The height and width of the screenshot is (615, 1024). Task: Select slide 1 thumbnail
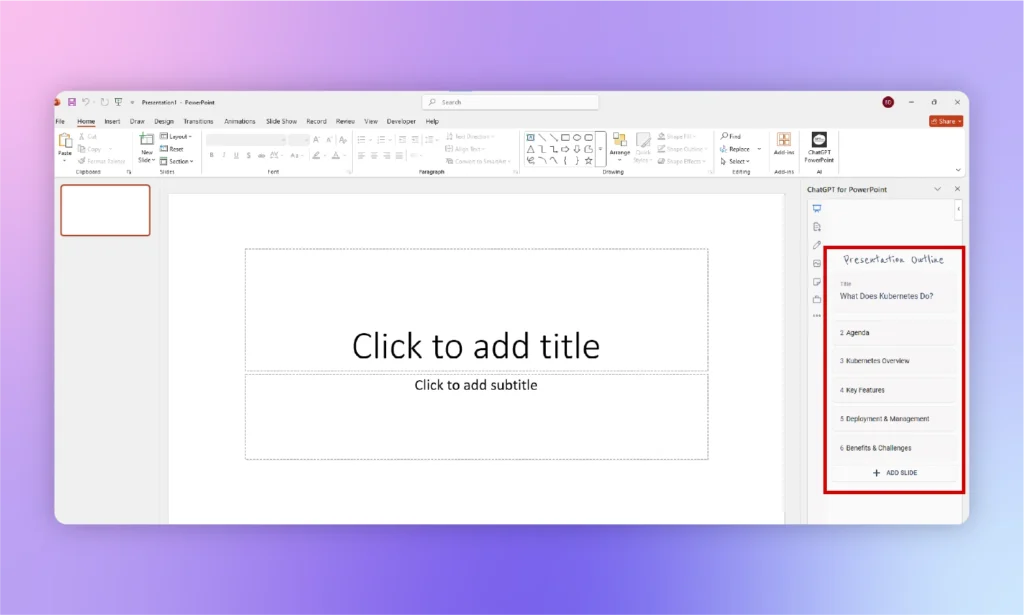(x=105, y=210)
